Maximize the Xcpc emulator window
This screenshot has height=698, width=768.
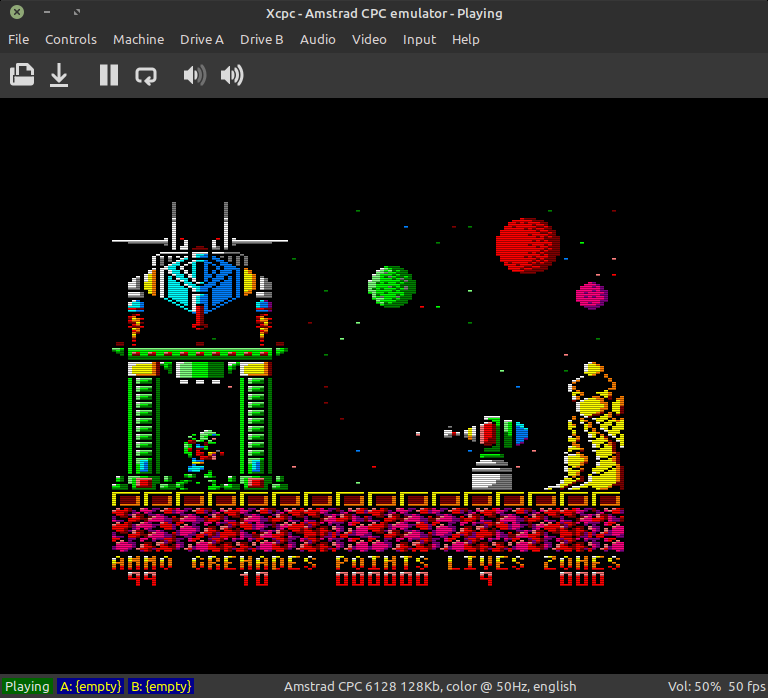click(77, 12)
